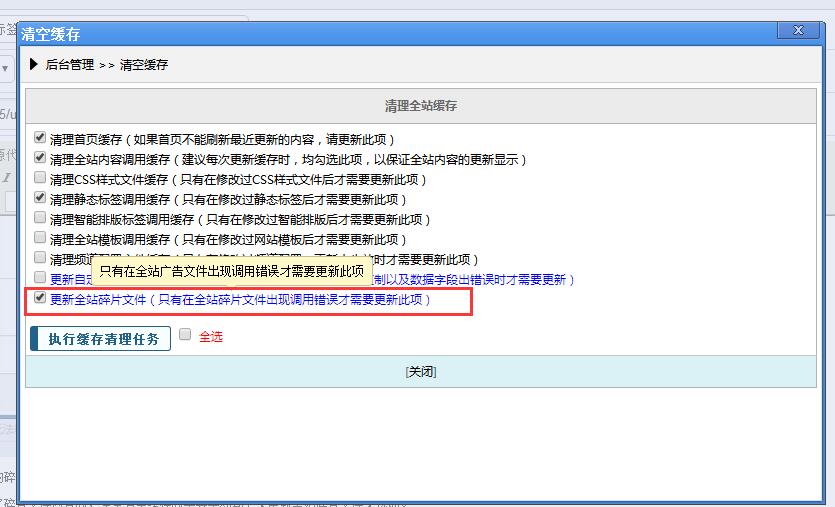Click the black triangle before 后台管理
This screenshot has width=835, height=507.
(x=34, y=64)
